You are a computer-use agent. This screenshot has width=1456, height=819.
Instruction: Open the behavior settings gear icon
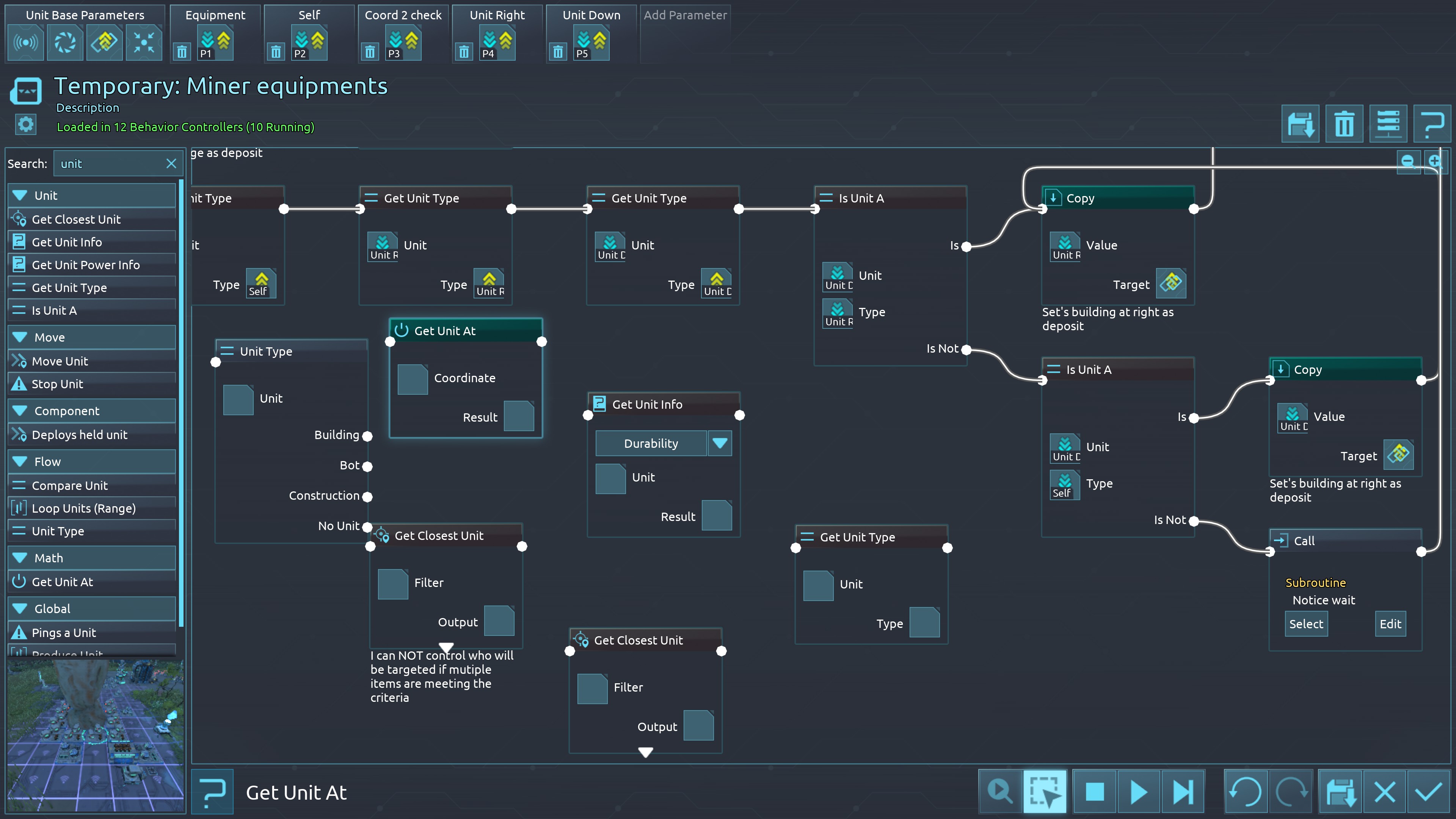26,124
